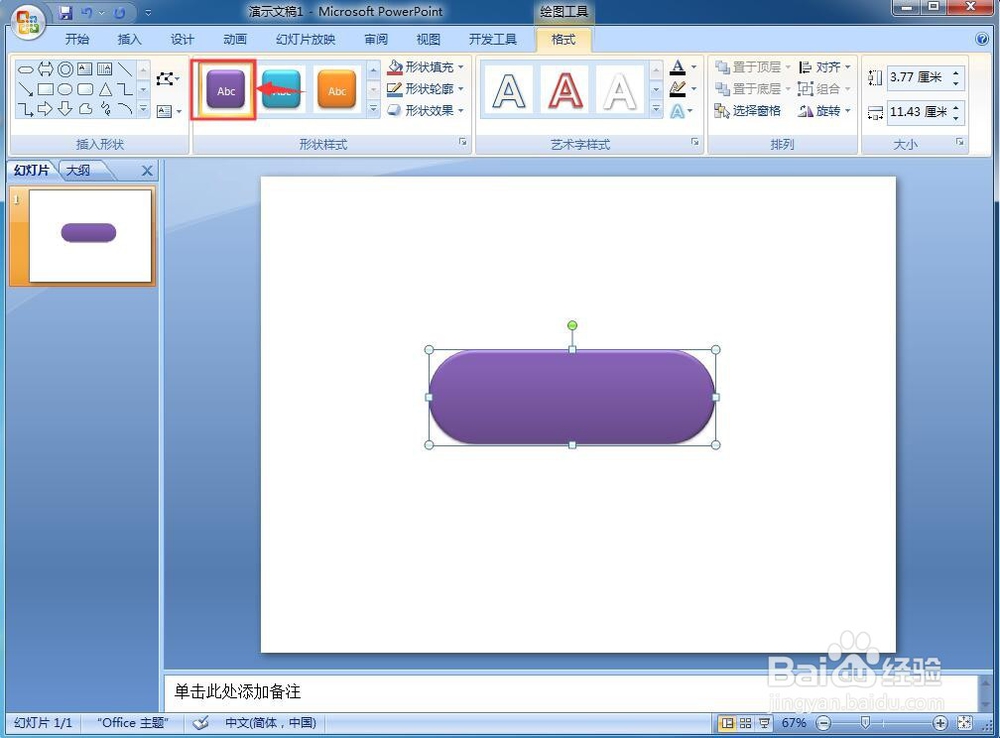1000x738 pixels.
Task: Switch to the 插入 ribbon tab
Action: [129, 39]
